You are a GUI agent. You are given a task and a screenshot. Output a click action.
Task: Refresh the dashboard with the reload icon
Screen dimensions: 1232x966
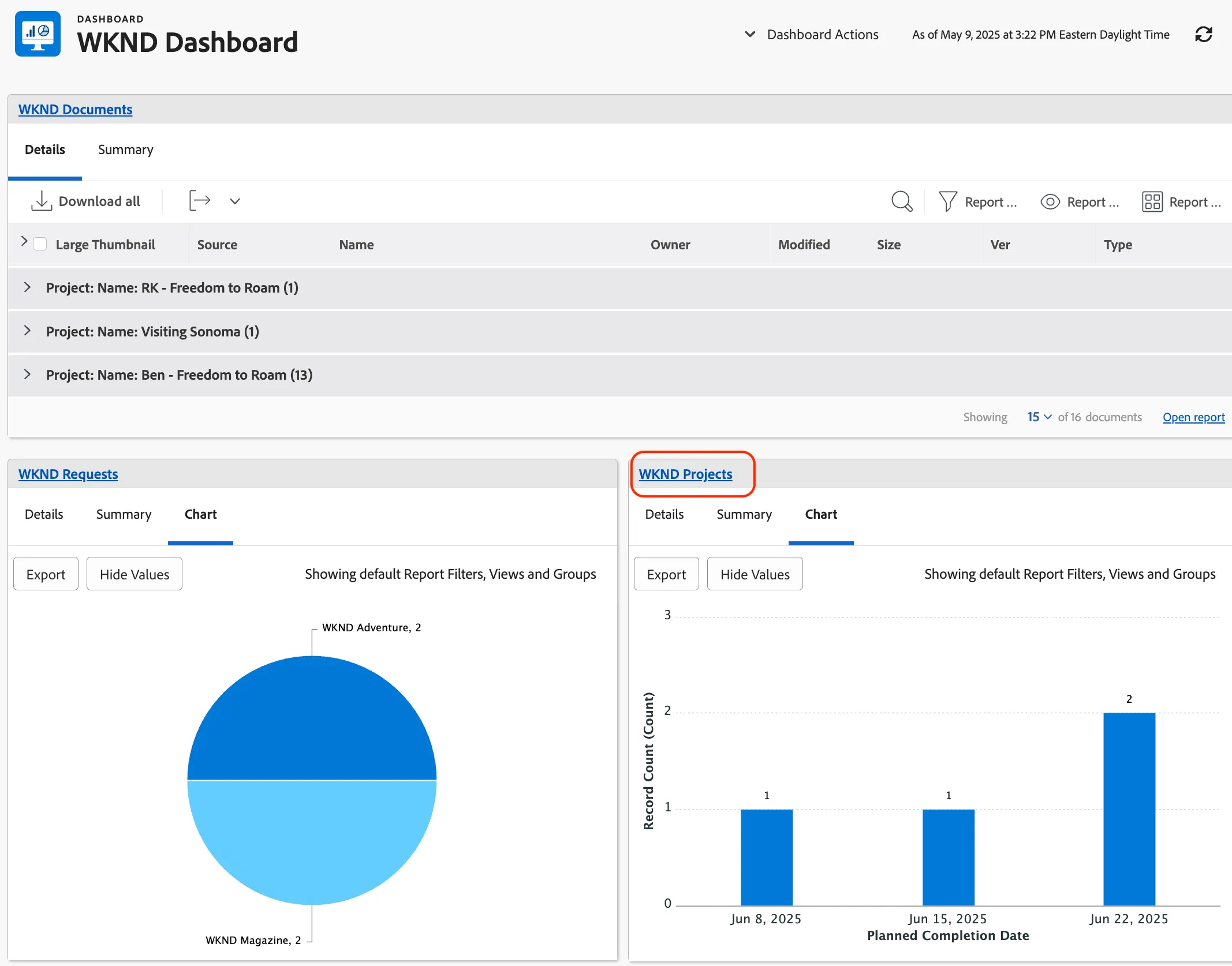[1203, 35]
